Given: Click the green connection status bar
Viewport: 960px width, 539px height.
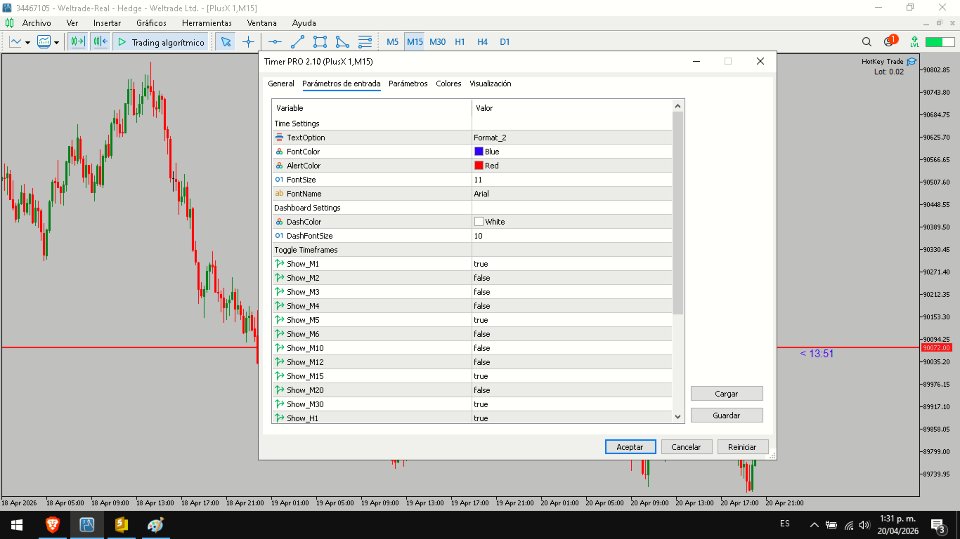Looking at the screenshot, I should 939,42.
